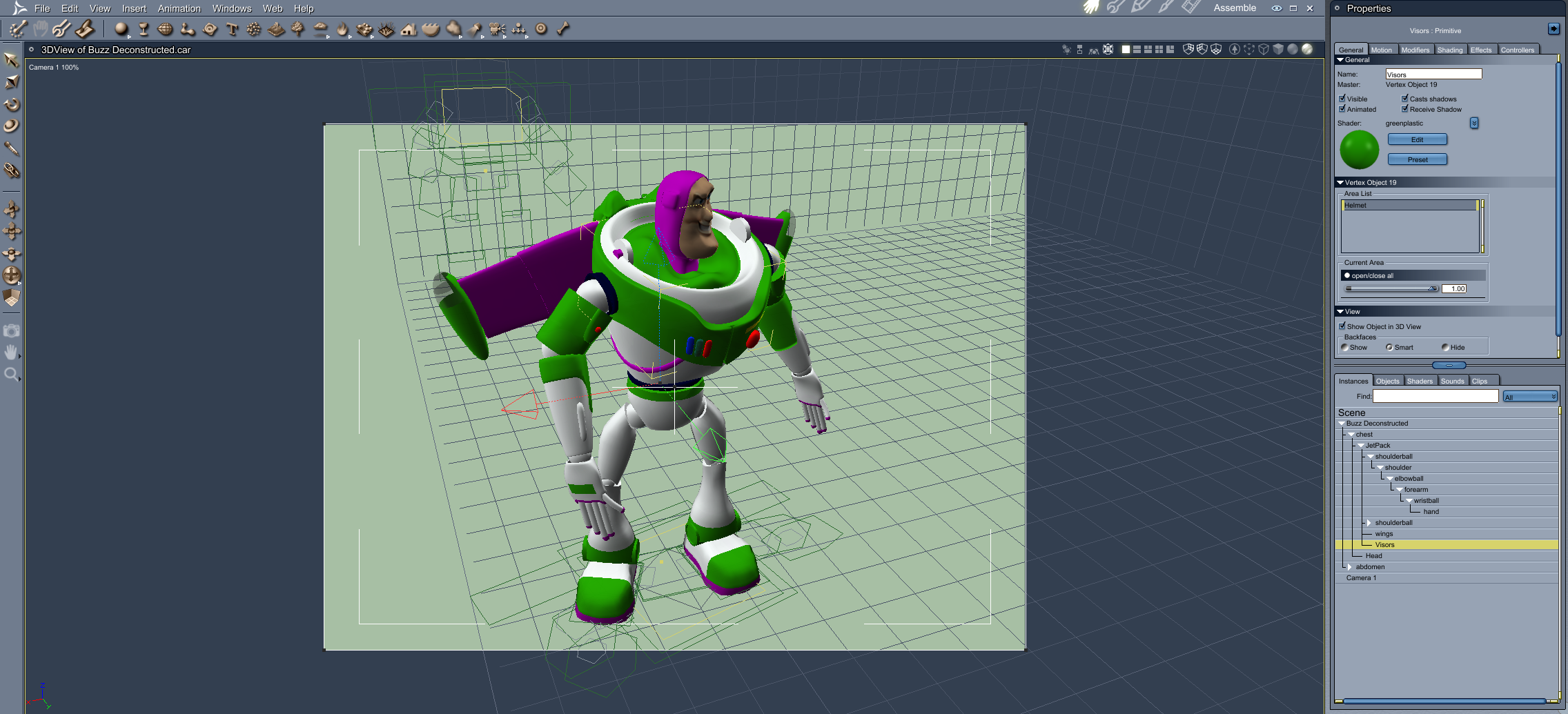This screenshot has width=1568, height=714.
Task: Open the Texture room brush icon
Action: click(x=1166, y=8)
